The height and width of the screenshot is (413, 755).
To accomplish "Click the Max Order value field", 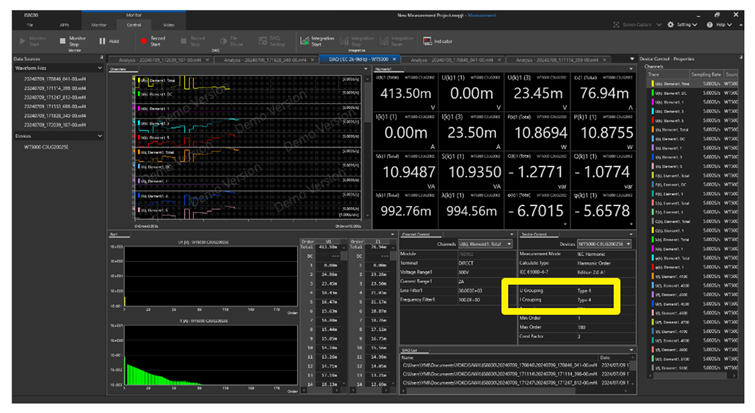I will [x=606, y=327].
